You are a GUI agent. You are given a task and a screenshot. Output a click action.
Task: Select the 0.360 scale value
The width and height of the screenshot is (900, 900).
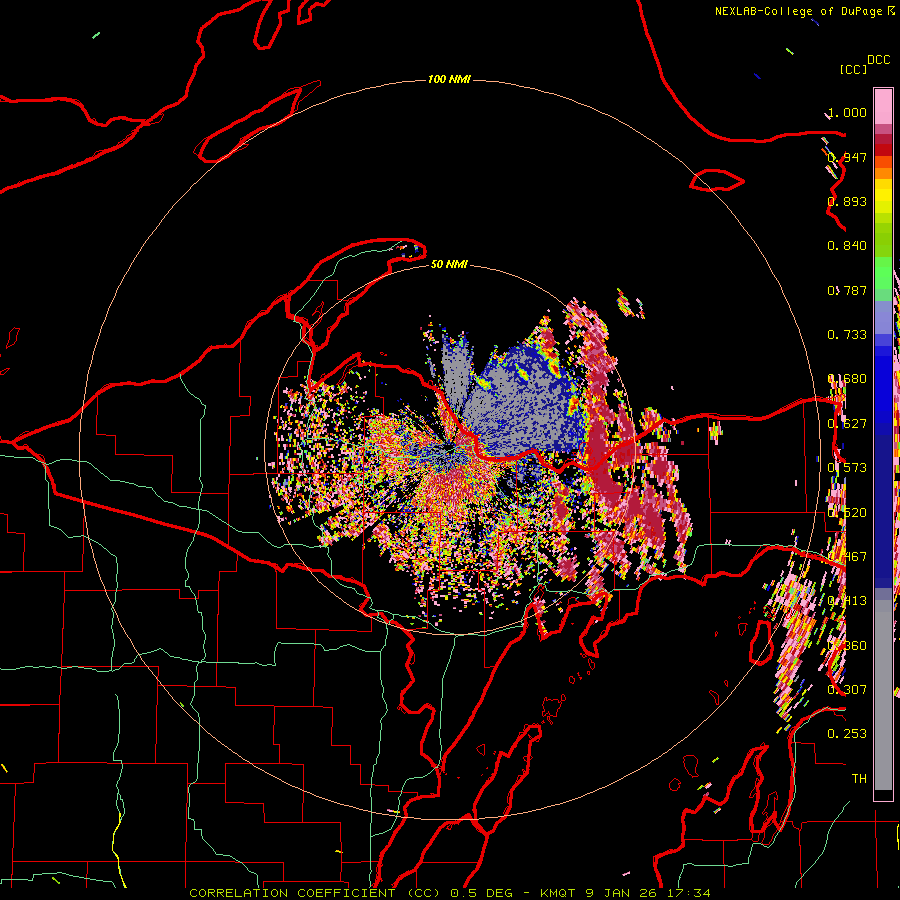[847, 646]
